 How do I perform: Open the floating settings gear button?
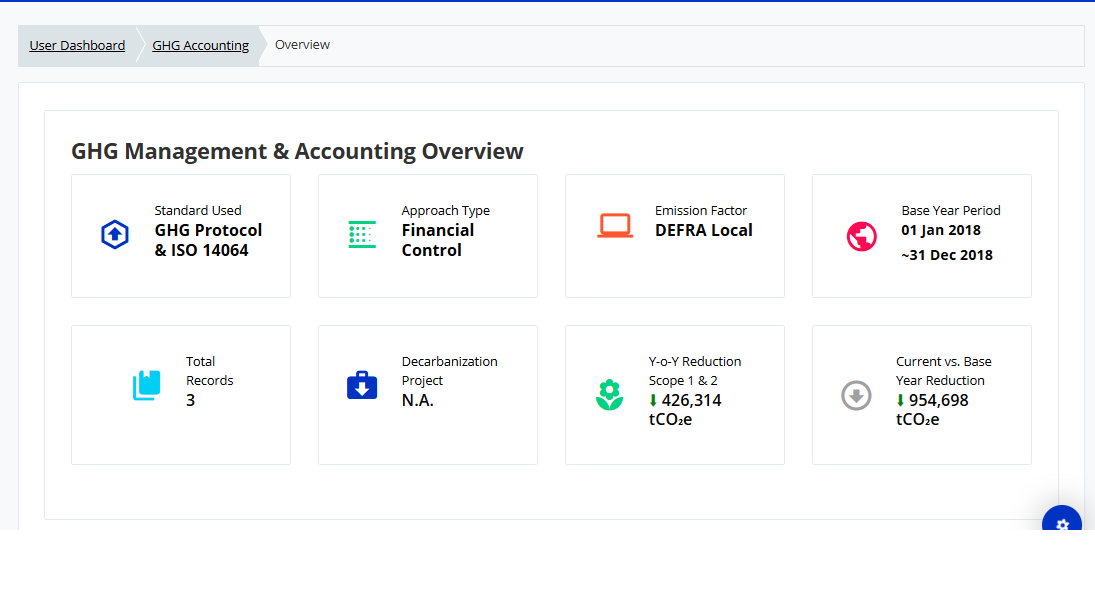point(1062,524)
